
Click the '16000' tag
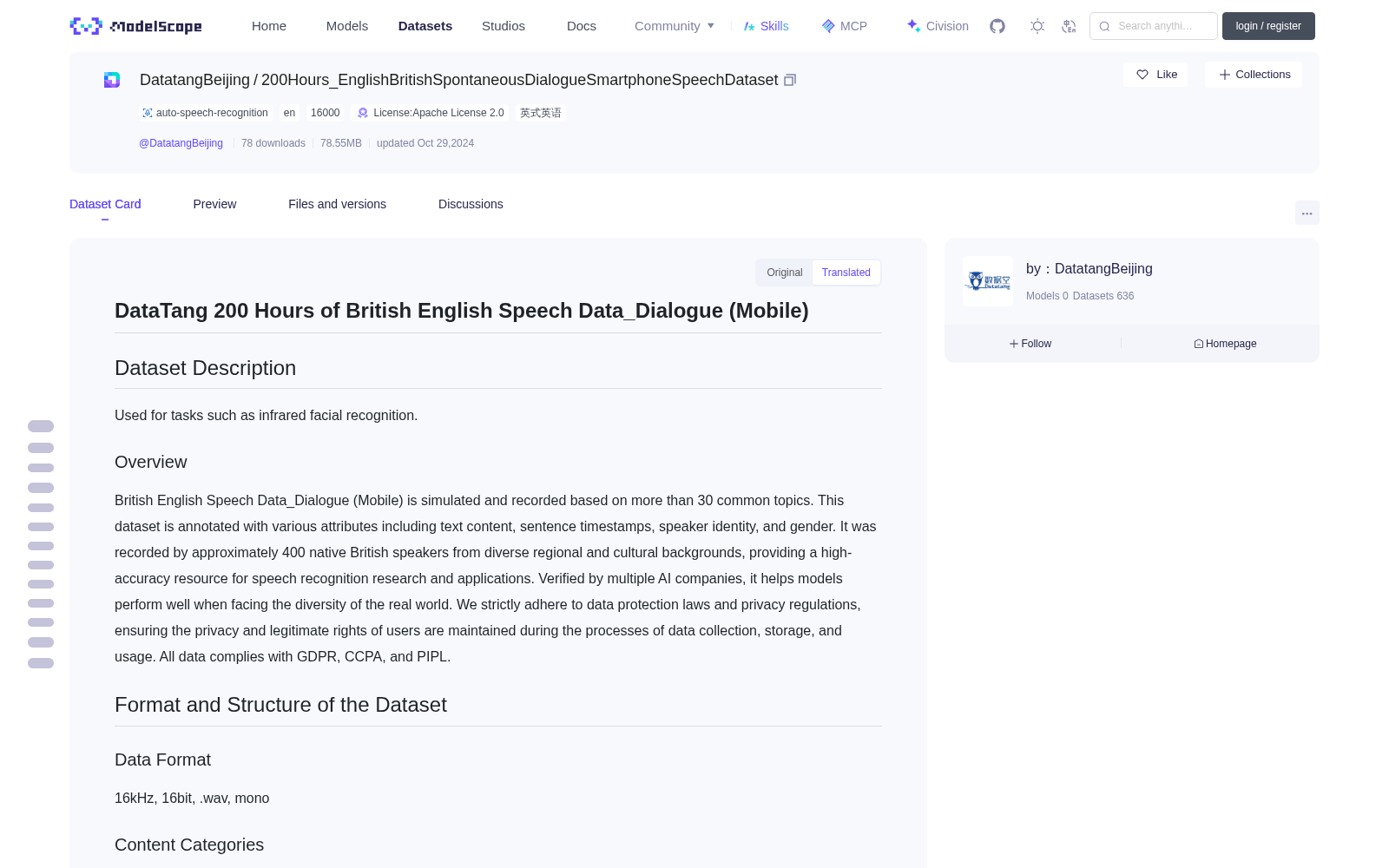click(x=326, y=113)
